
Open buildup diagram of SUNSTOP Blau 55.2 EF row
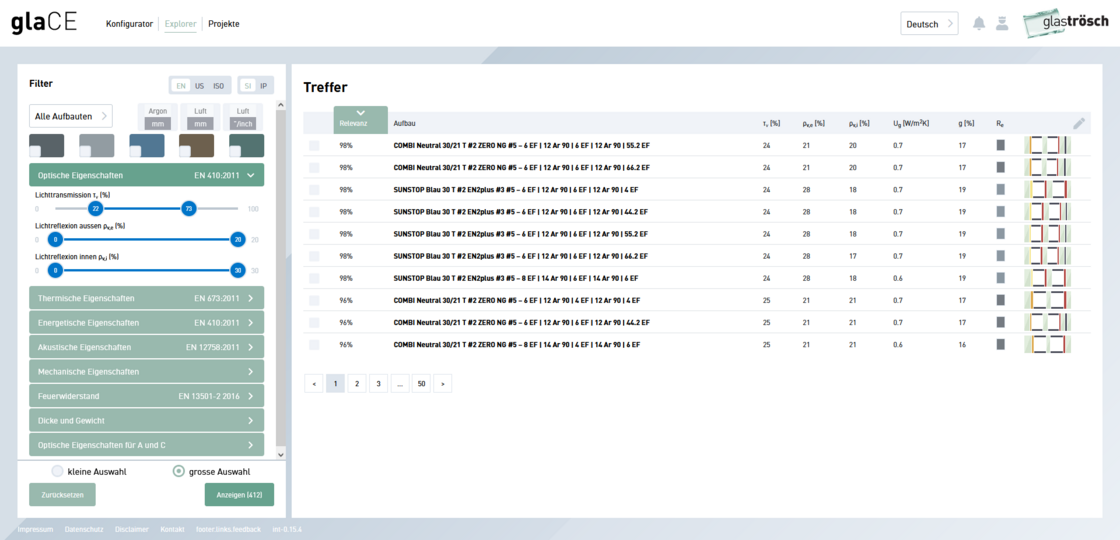coord(1048,234)
